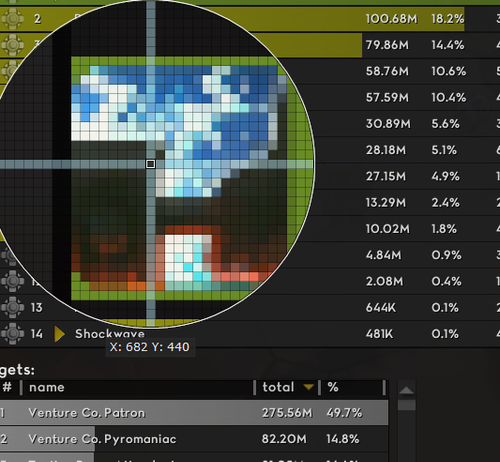The height and width of the screenshot is (462, 500).
Task: Click the 1.8% percentage value
Action: point(444,229)
